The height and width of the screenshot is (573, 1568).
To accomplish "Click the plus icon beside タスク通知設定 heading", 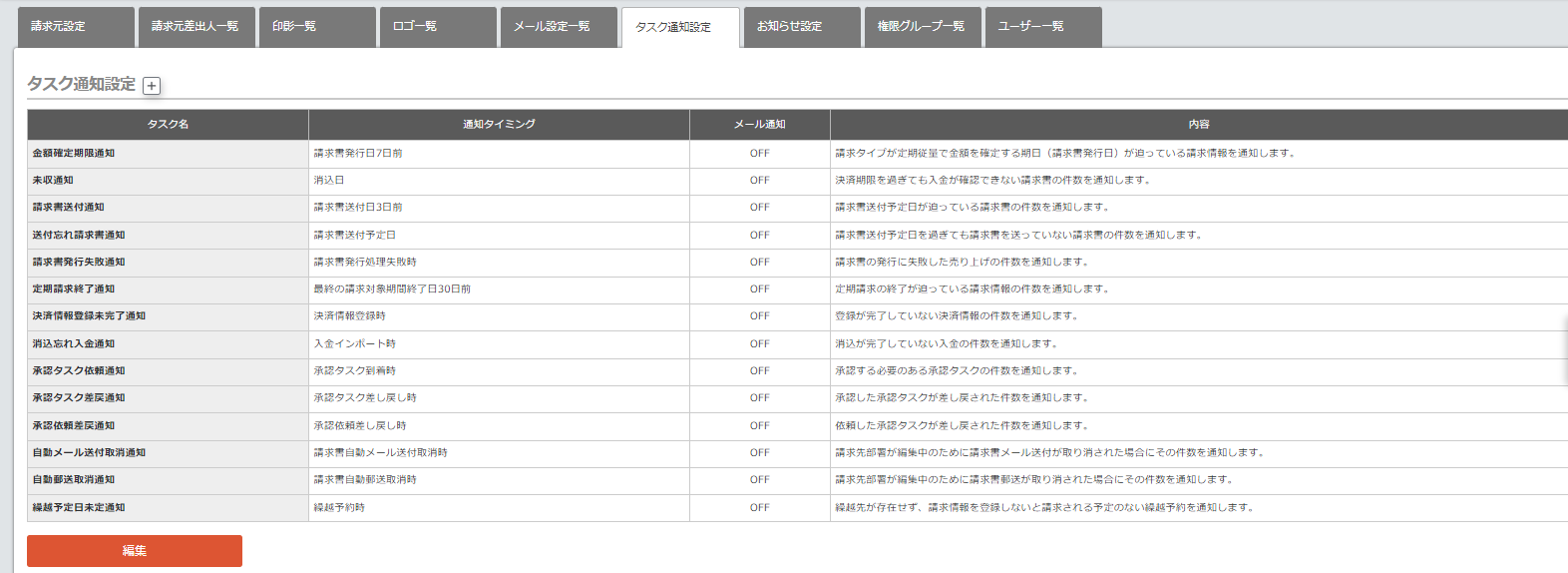I will (x=152, y=86).
